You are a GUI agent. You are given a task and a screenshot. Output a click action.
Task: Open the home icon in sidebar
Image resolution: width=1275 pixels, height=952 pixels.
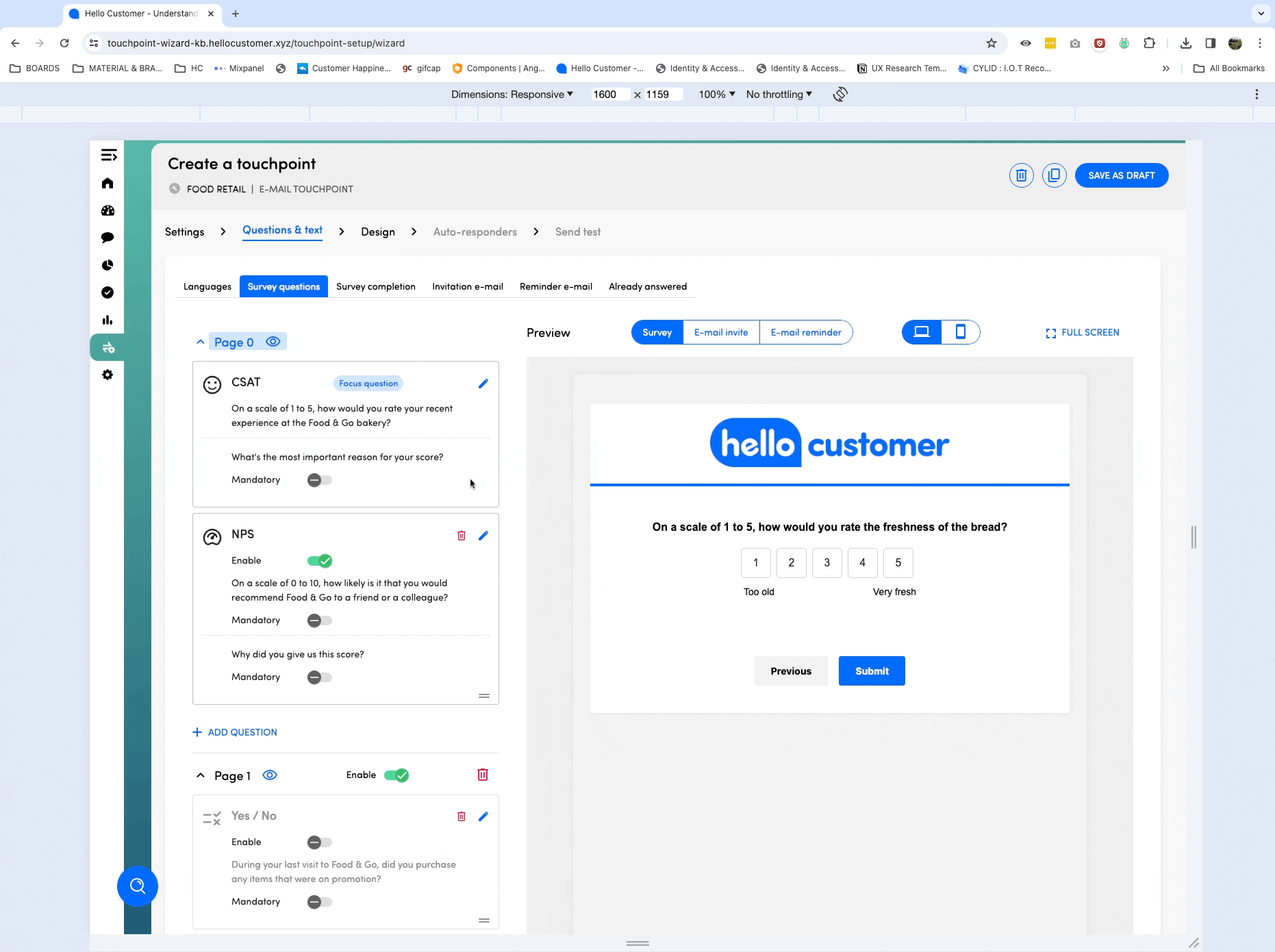(108, 183)
